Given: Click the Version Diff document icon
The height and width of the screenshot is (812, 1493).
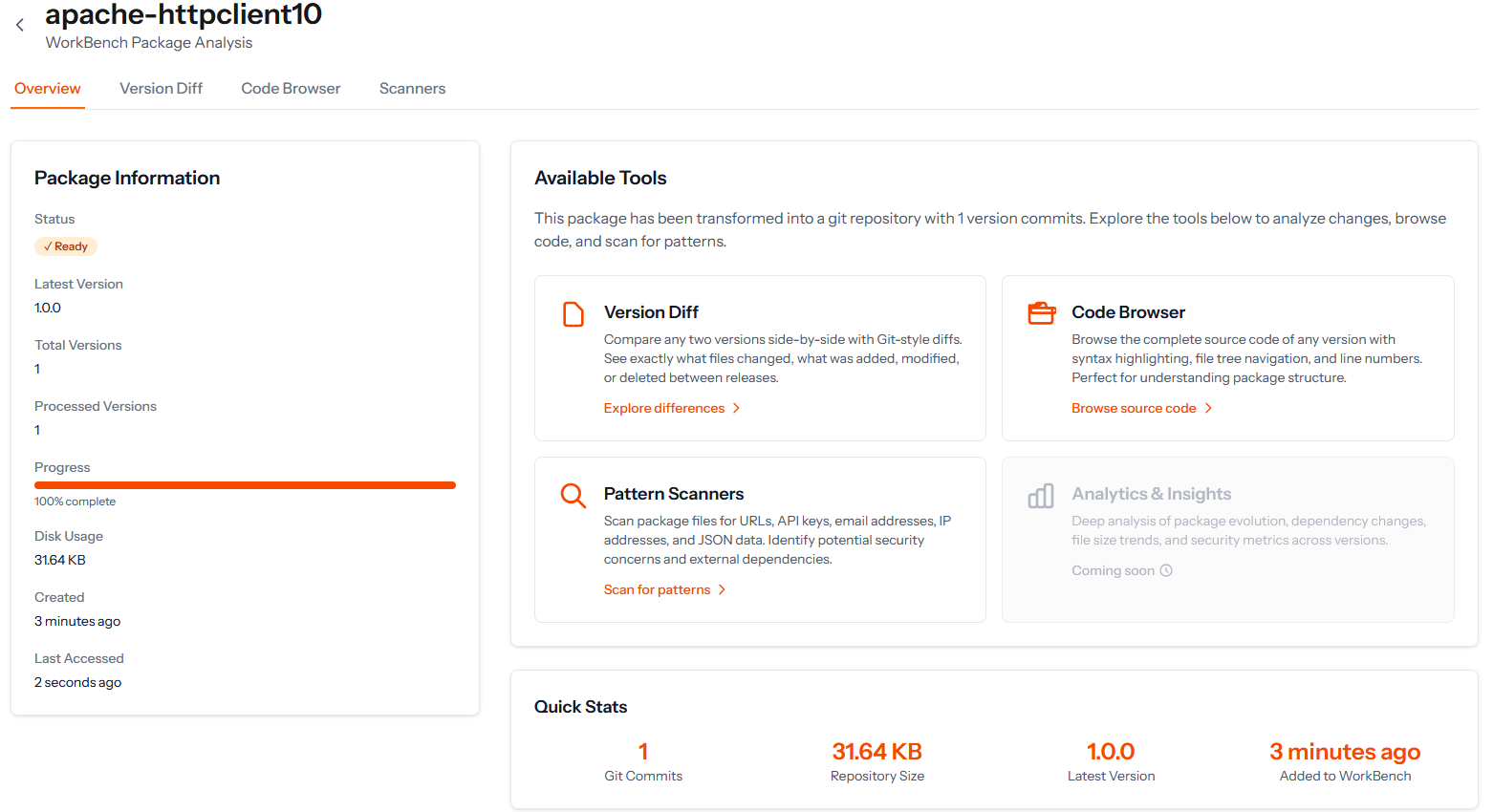Looking at the screenshot, I should click(x=573, y=314).
